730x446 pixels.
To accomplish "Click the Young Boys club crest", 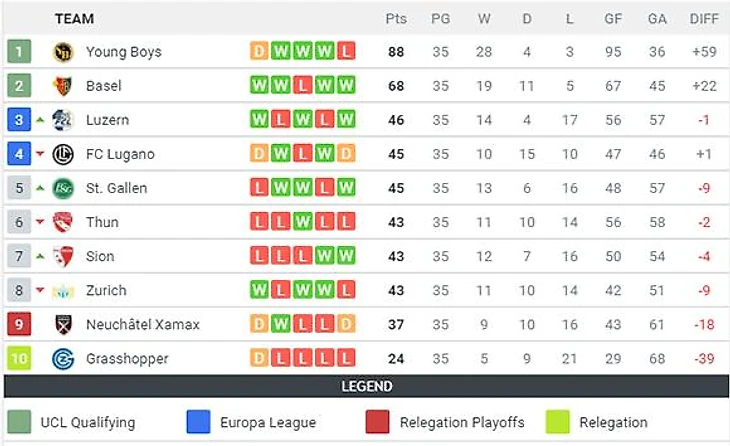I will tap(63, 52).
